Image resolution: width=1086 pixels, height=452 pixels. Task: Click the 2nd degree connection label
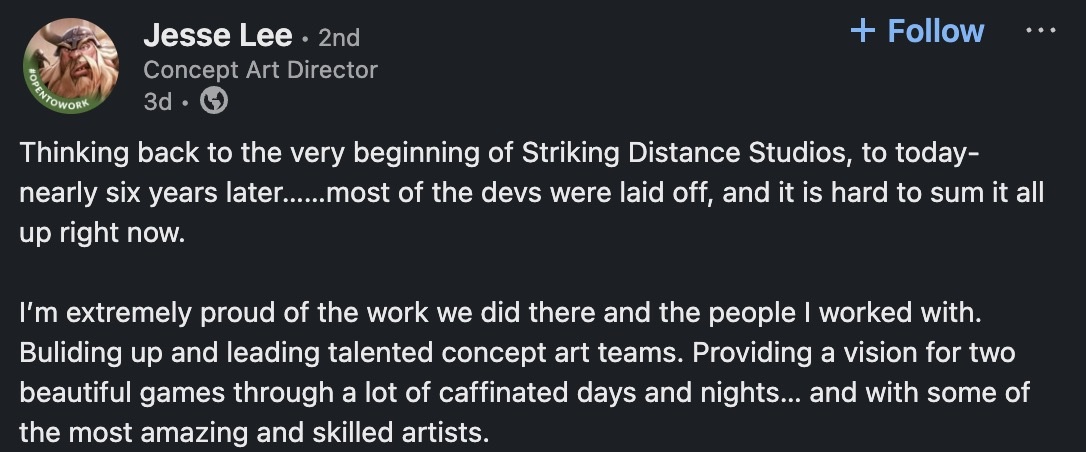click(x=339, y=38)
